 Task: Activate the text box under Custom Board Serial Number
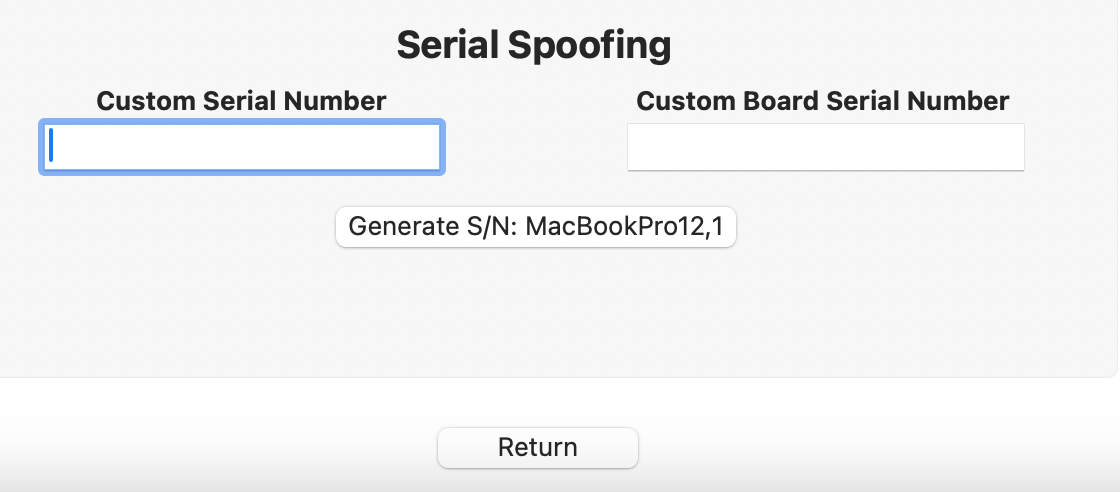coord(825,147)
